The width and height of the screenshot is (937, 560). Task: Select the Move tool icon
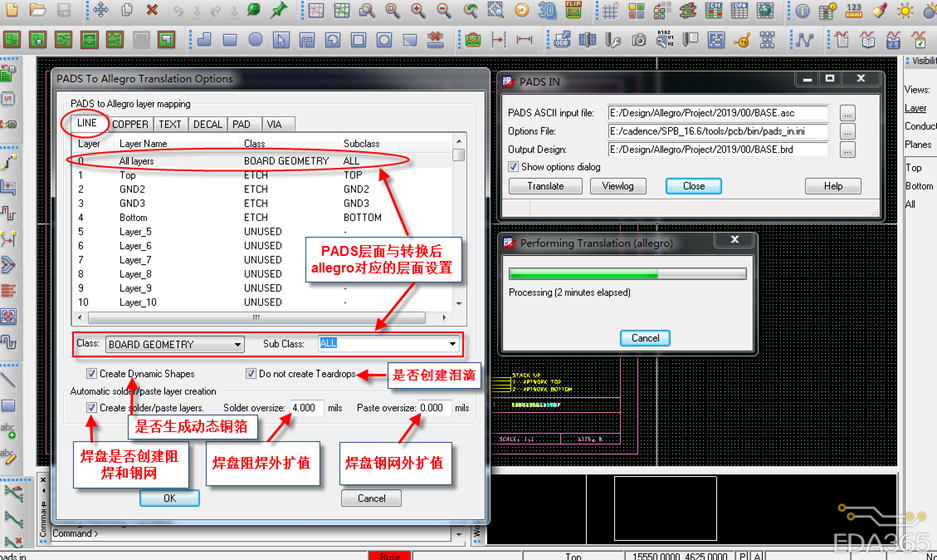point(101,10)
